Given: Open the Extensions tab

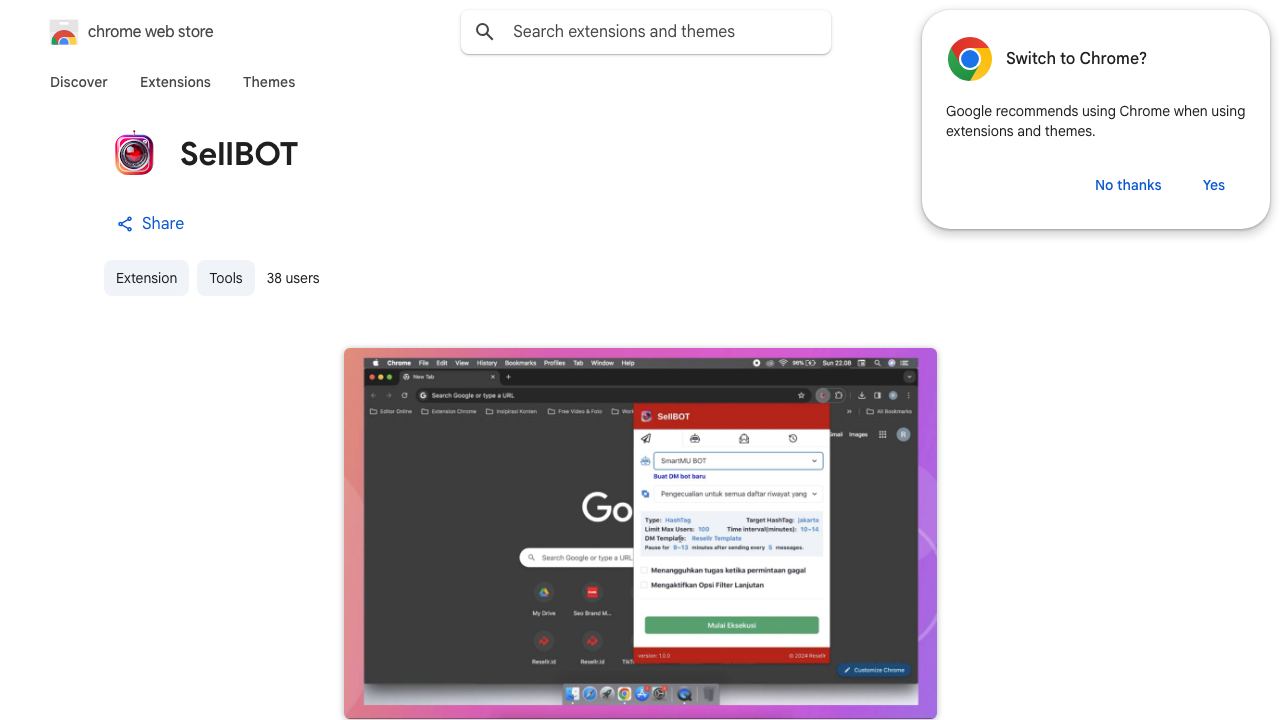Looking at the screenshot, I should coord(175,82).
